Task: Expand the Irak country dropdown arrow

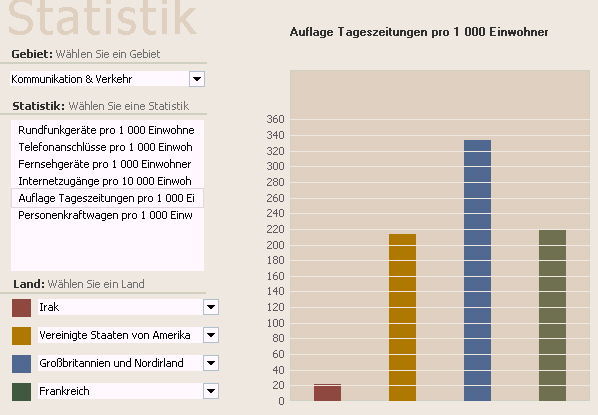Action: [x=211, y=307]
